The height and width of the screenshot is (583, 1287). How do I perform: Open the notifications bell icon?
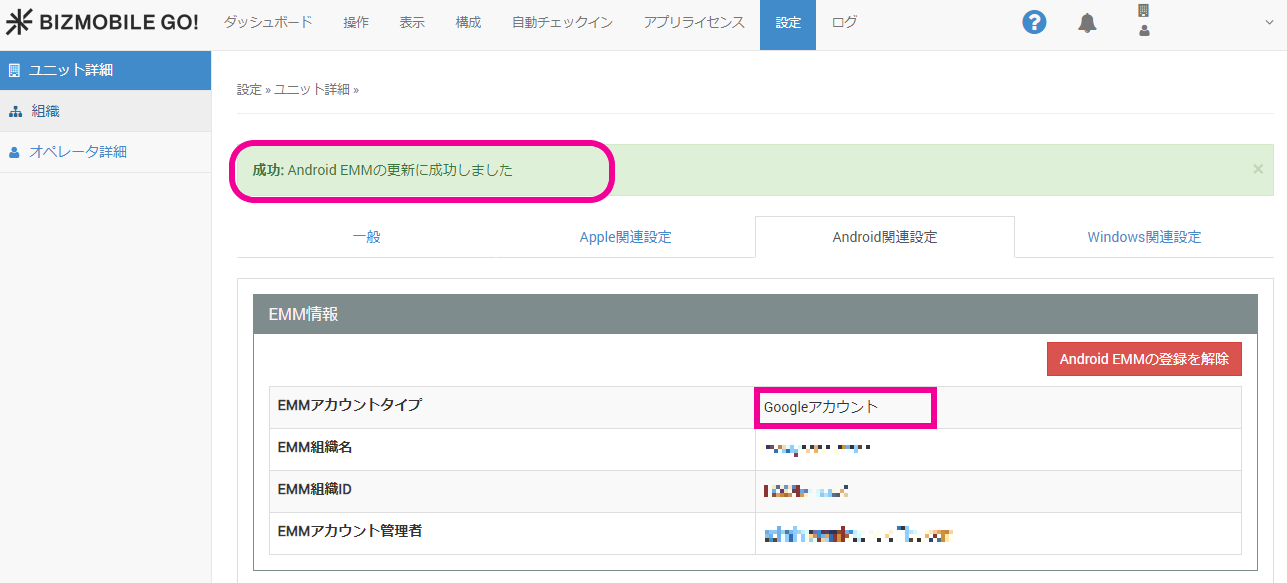(1087, 24)
